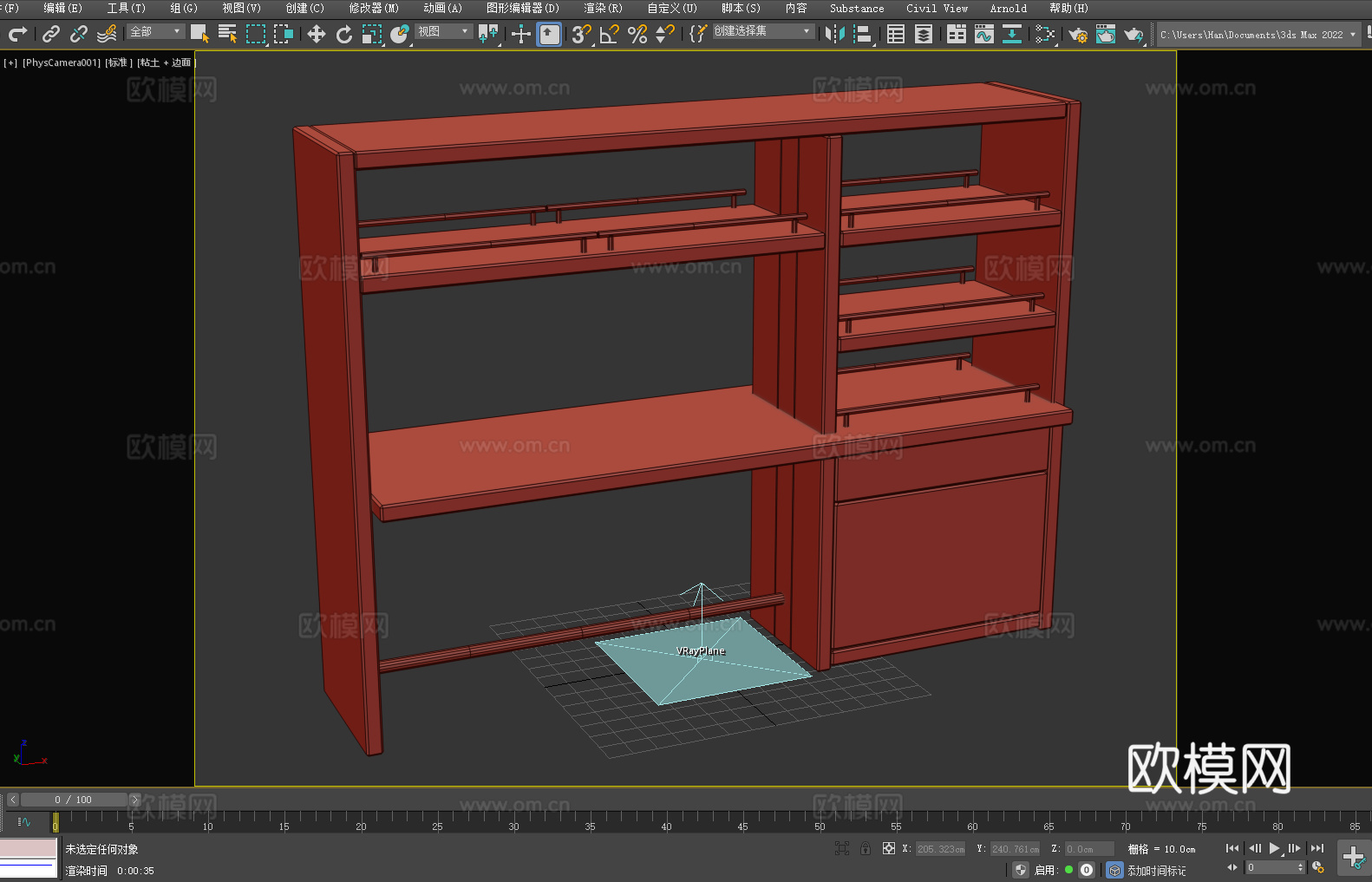The image size is (1372, 882).
Task: Toggle the Scene Explorer icon
Action: pos(896,34)
